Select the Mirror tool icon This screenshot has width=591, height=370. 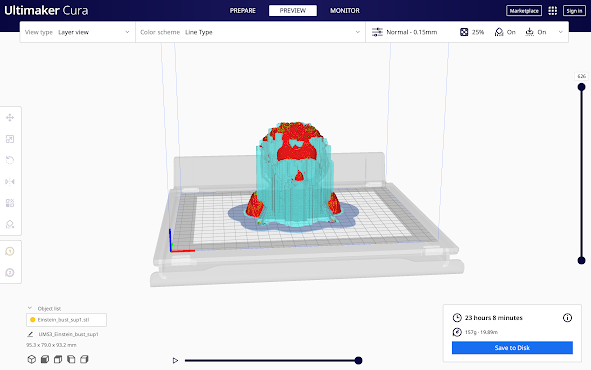pos(10,182)
